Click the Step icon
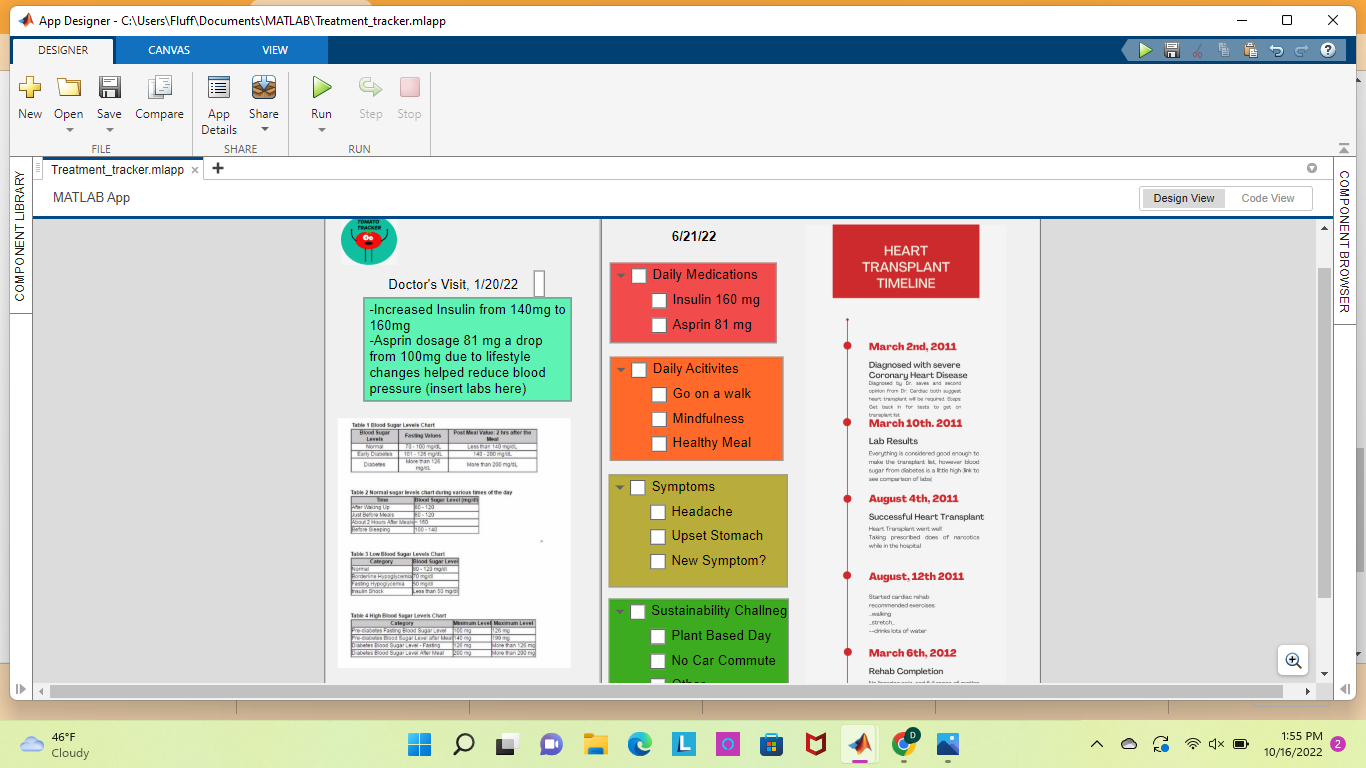The height and width of the screenshot is (768, 1366). [371, 87]
